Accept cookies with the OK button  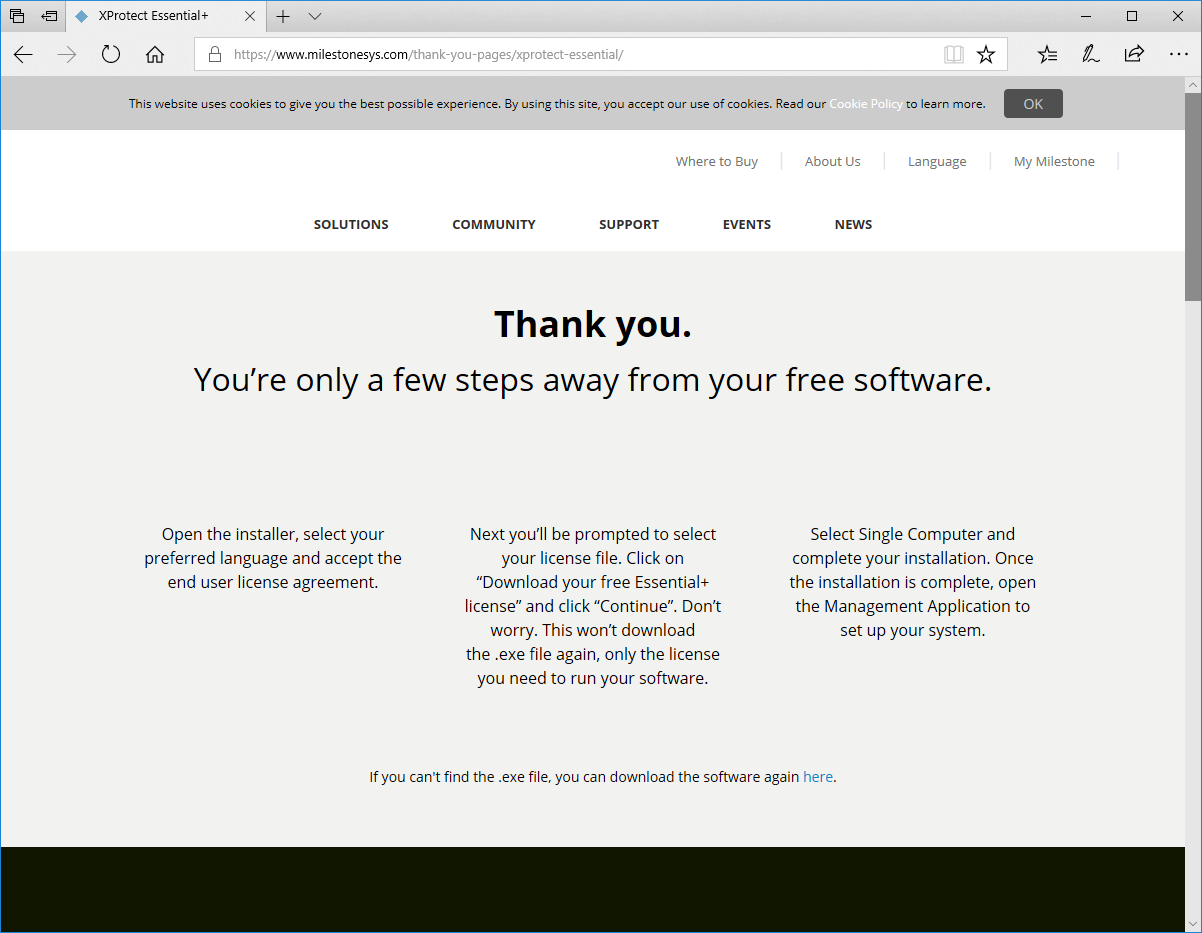1033,104
